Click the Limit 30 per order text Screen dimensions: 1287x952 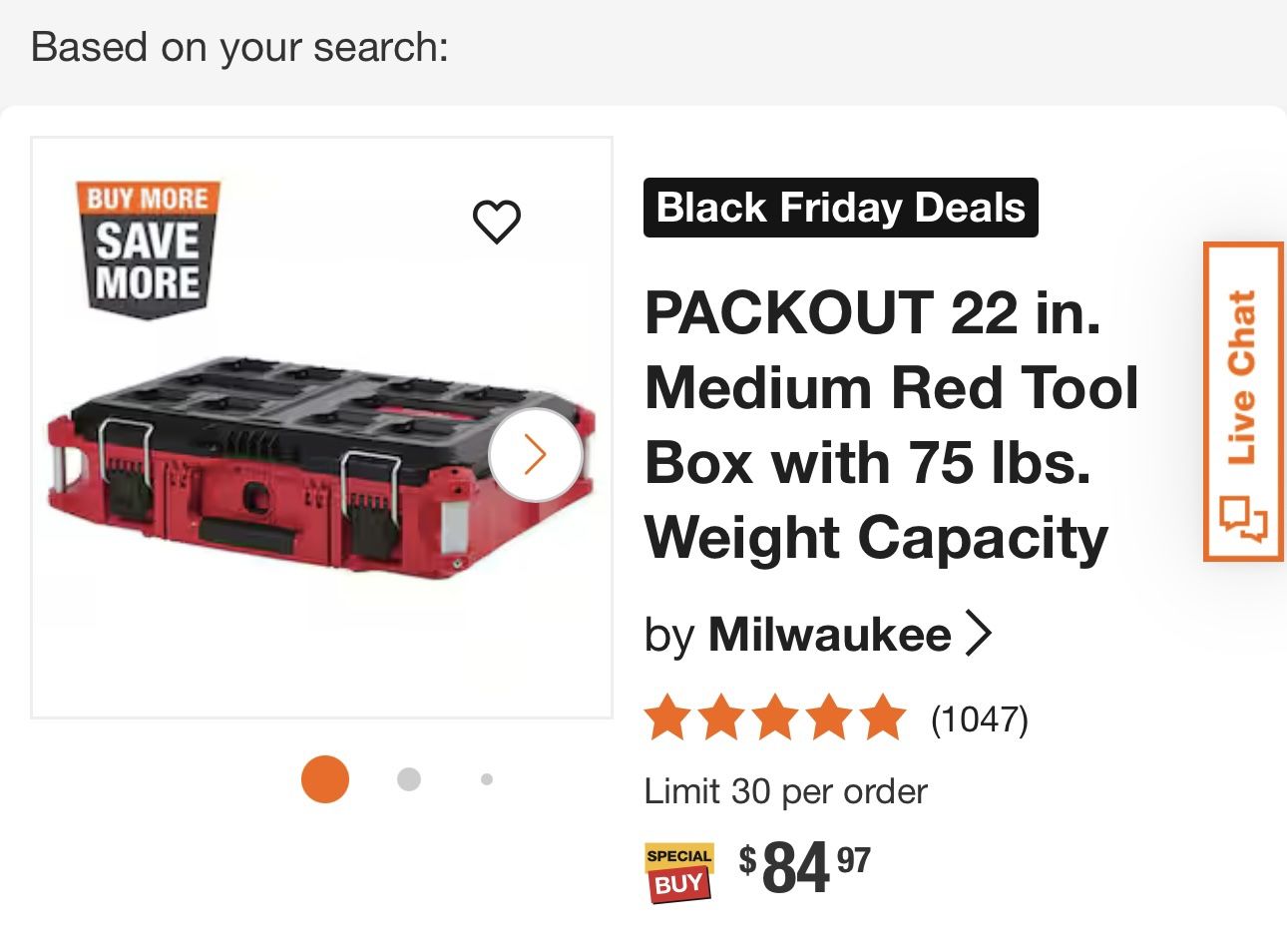pos(785,792)
